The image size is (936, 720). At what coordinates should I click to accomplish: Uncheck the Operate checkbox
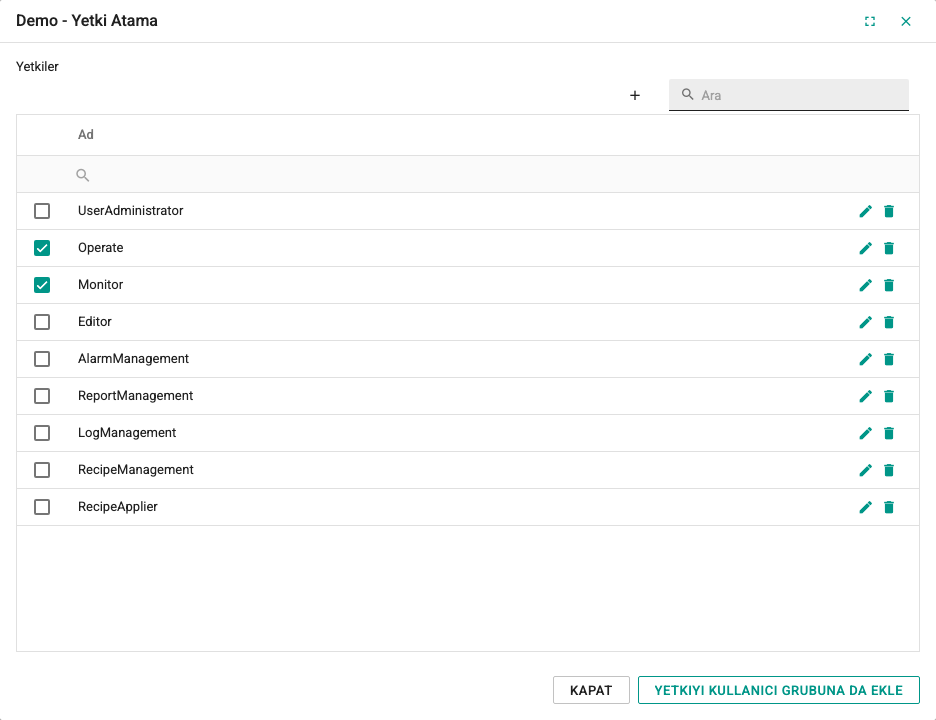[42, 248]
